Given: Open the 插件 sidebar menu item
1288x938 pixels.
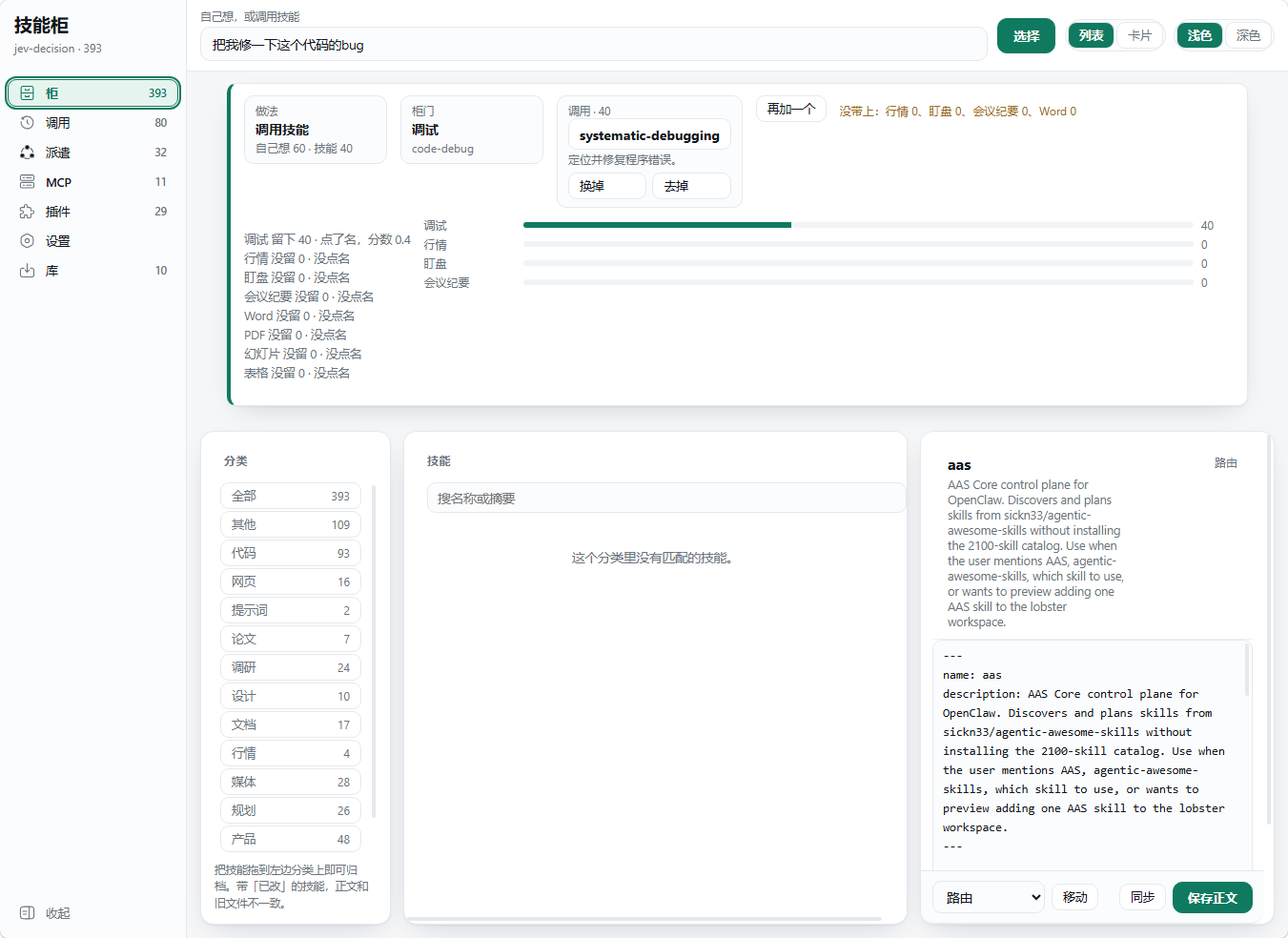Looking at the screenshot, I should click(93, 212).
